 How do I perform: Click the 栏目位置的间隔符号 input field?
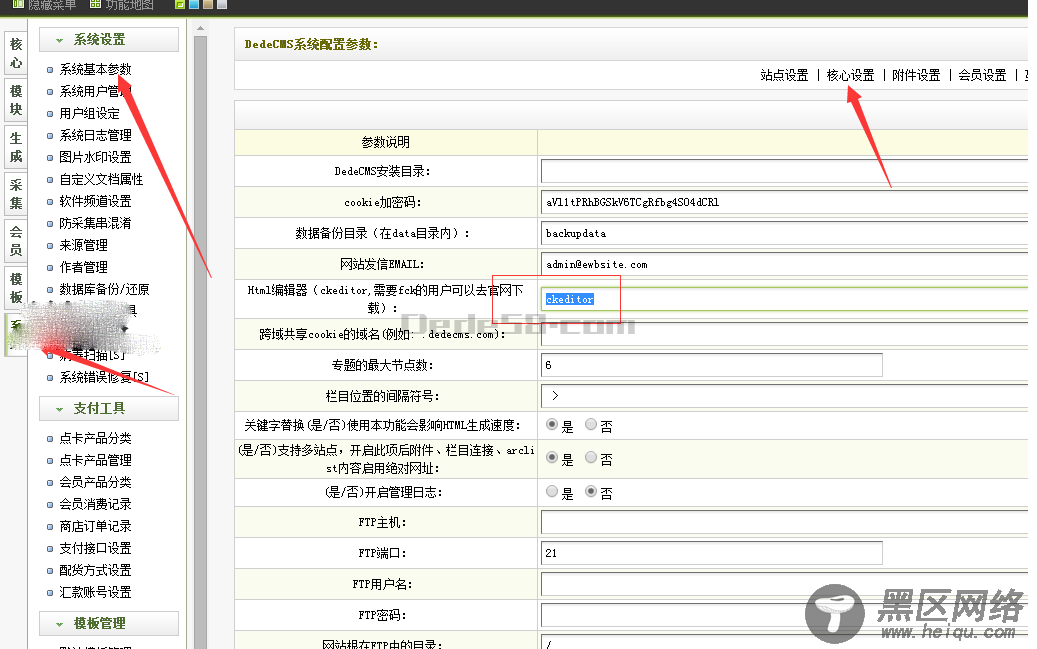[784, 396]
